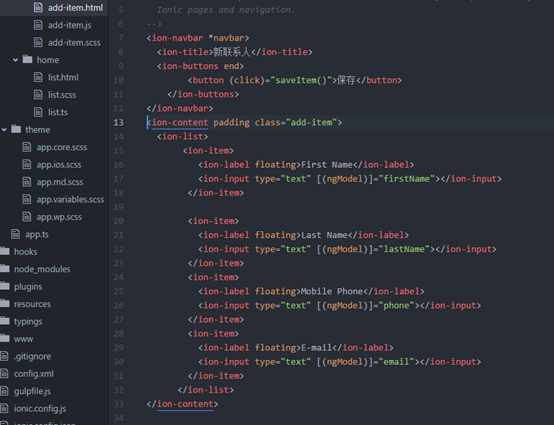Click file icon beside gulpfile.js

pyautogui.click(x=4, y=391)
